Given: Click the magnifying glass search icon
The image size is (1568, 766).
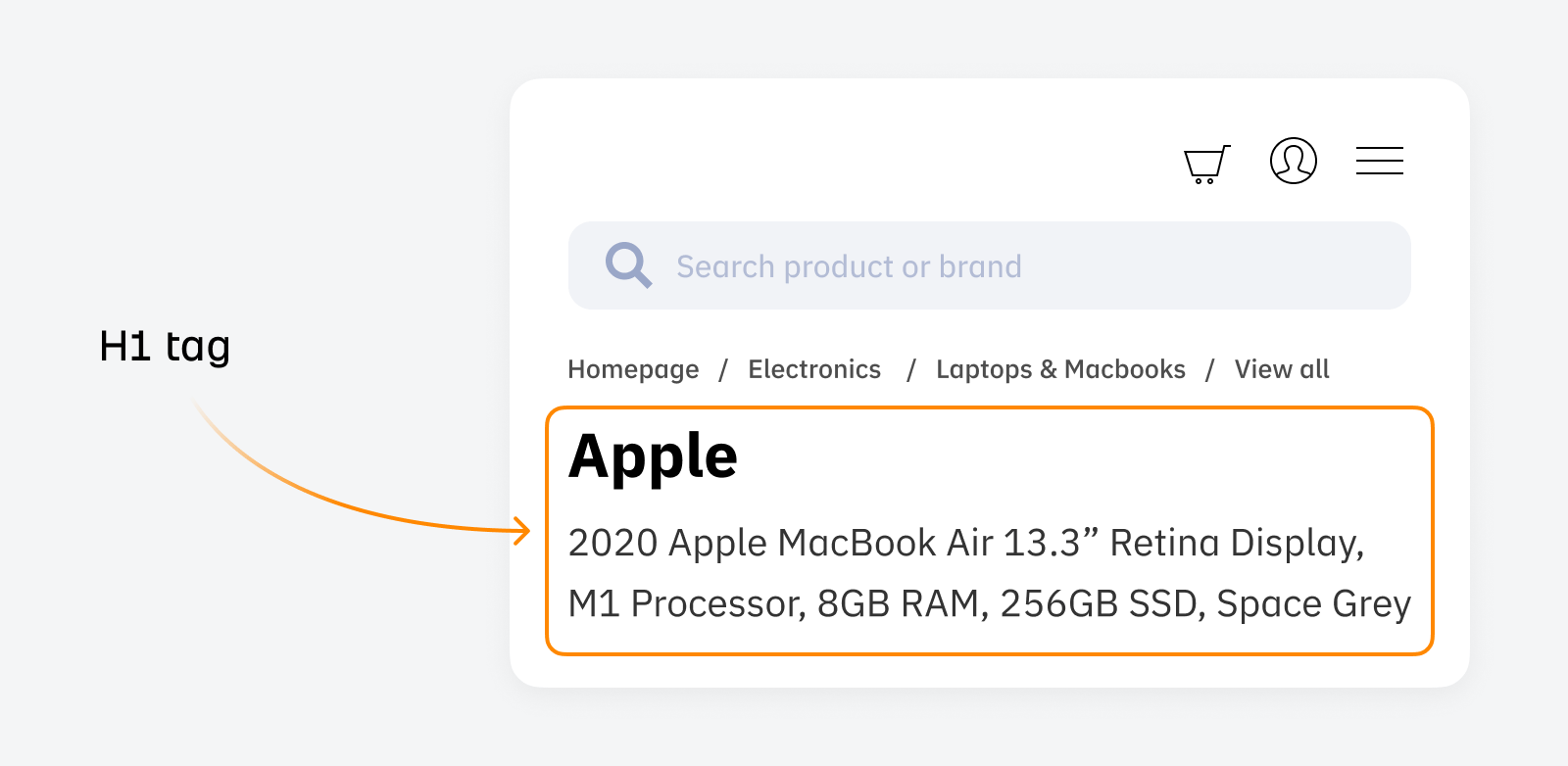Looking at the screenshot, I should [627, 265].
